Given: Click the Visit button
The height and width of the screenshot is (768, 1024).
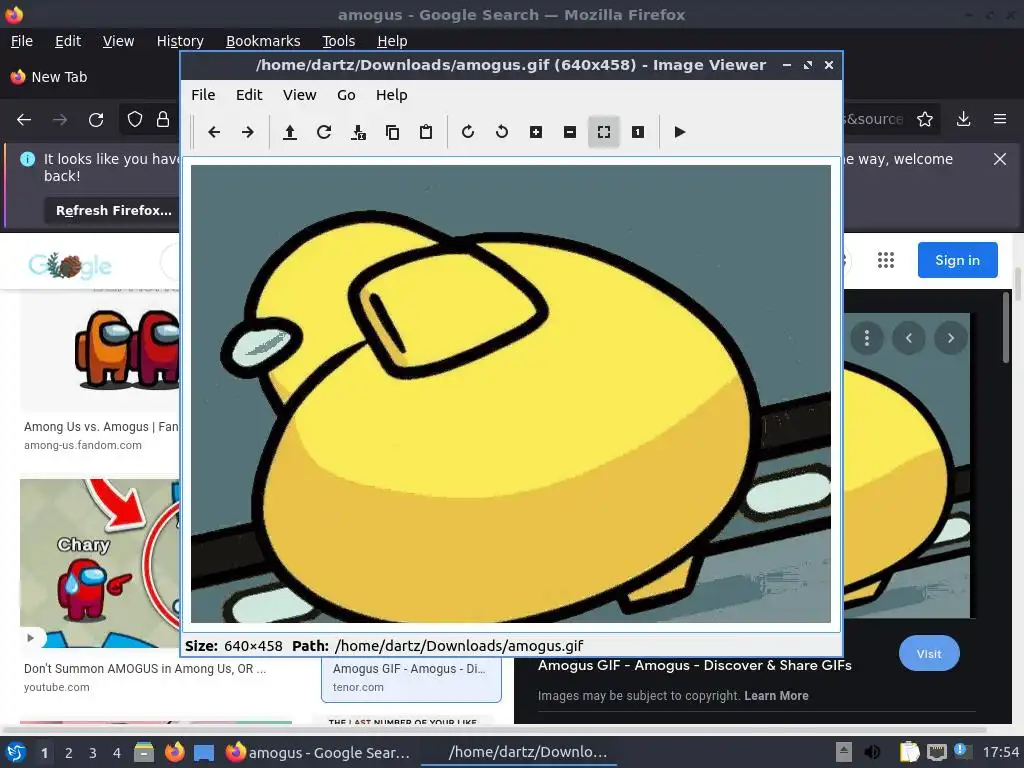Looking at the screenshot, I should [929, 654].
